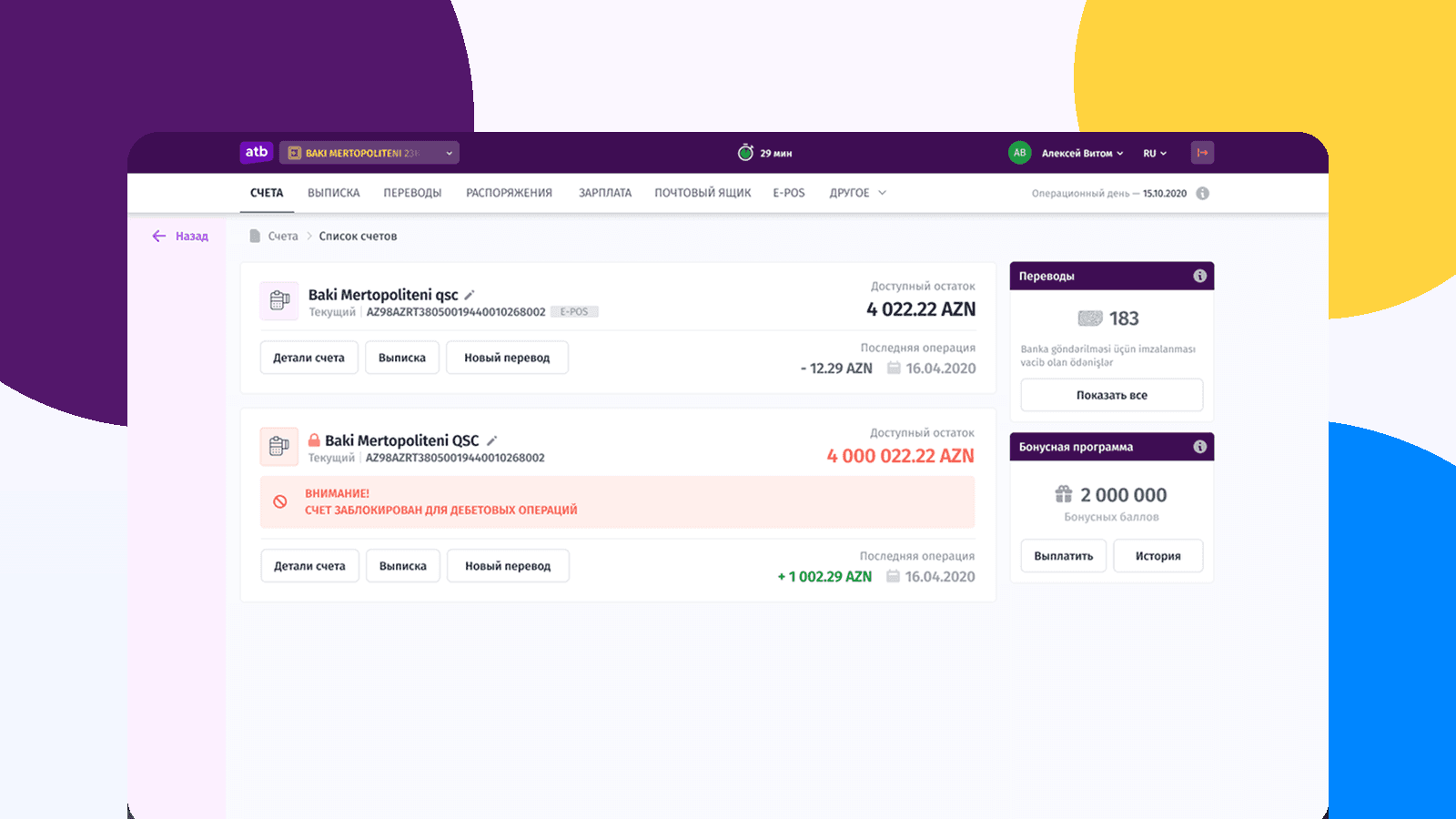Click the Список счетов breadcrumb text

358,236
